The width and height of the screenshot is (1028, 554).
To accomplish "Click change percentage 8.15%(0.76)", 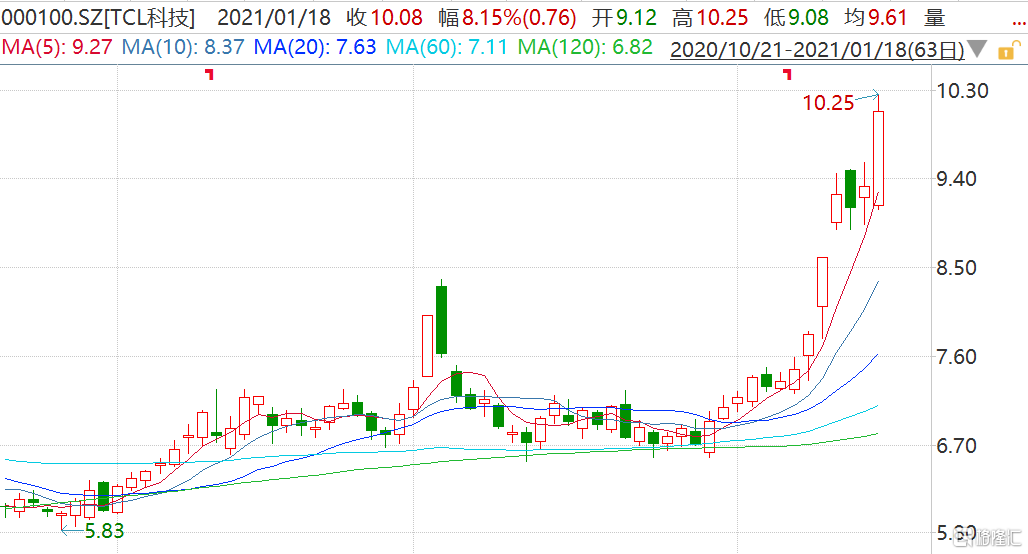I will point(519,18).
